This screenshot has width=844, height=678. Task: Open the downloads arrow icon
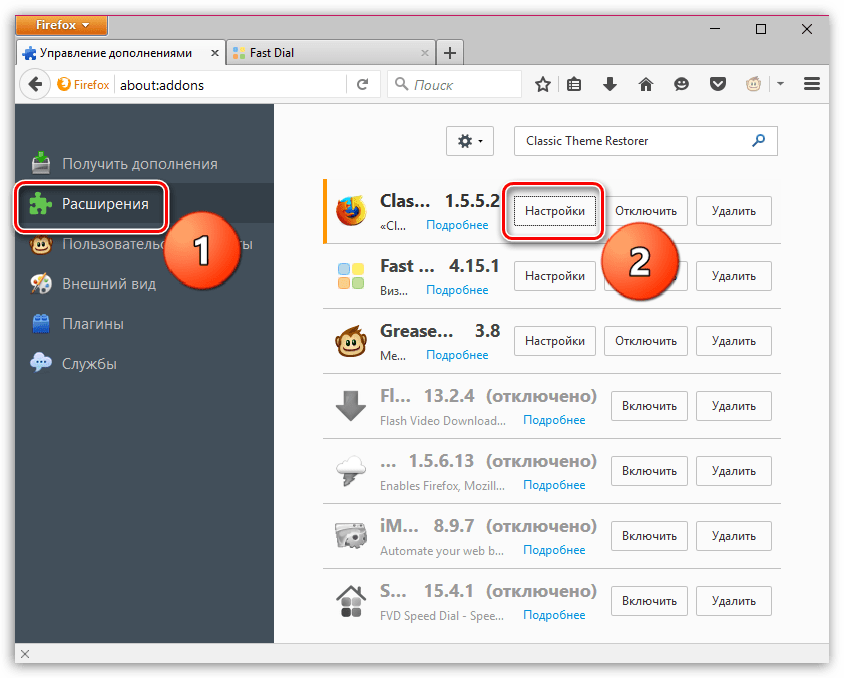pos(609,85)
